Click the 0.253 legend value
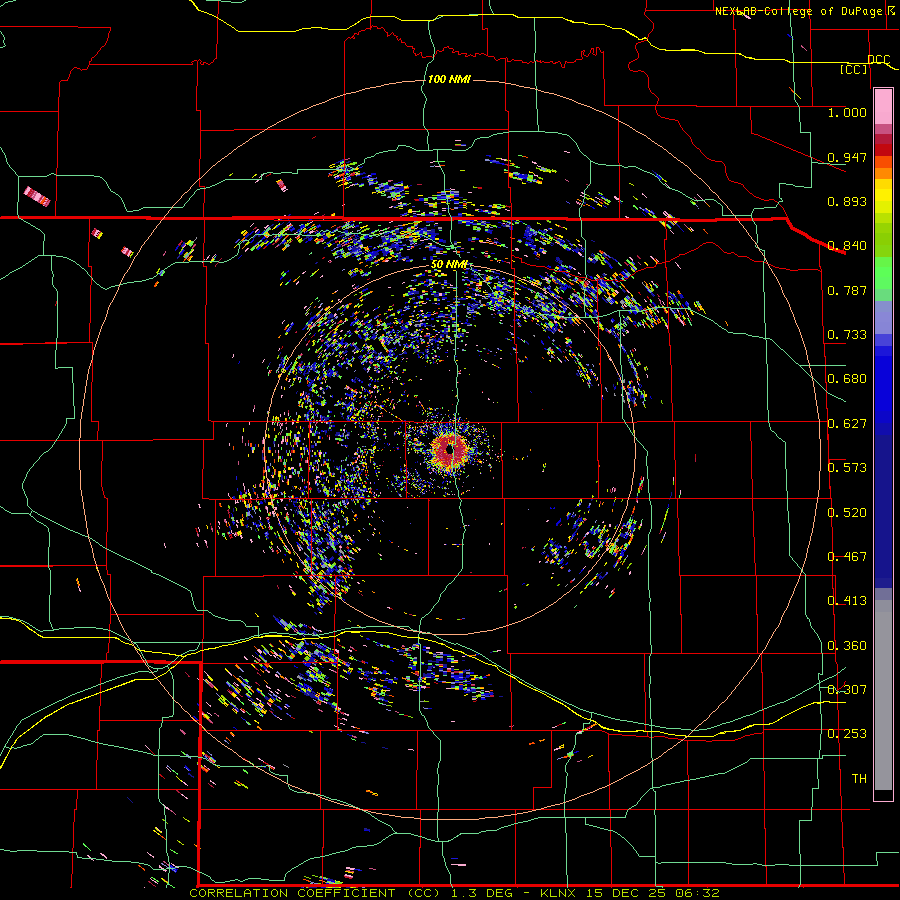Viewport: 900px width, 900px height. point(847,734)
